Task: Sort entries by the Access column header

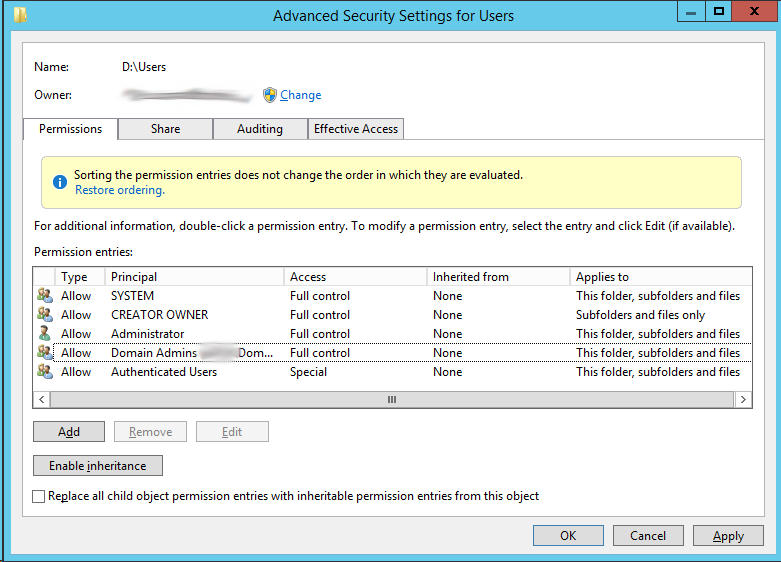Action: tap(355, 277)
